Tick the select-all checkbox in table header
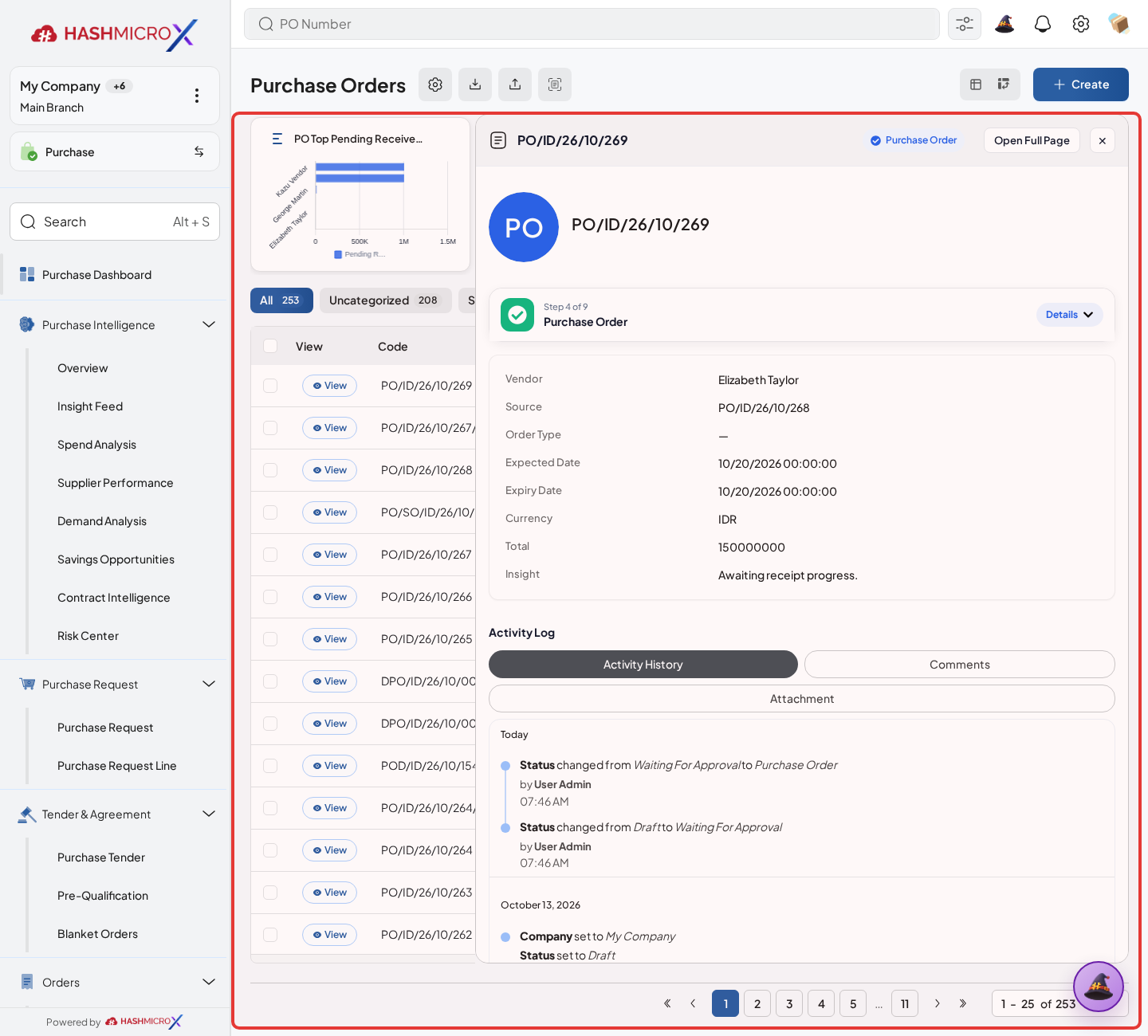The width and height of the screenshot is (1148, 1036). [x=270, y=346]
